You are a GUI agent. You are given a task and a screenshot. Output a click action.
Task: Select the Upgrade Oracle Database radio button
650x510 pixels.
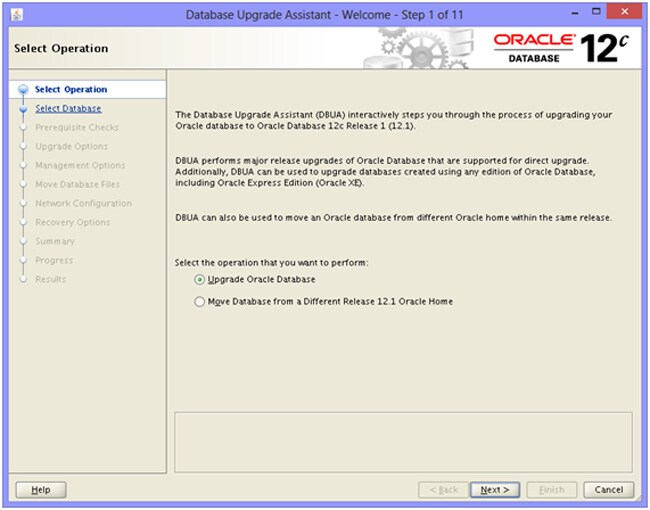coord(199,280)
